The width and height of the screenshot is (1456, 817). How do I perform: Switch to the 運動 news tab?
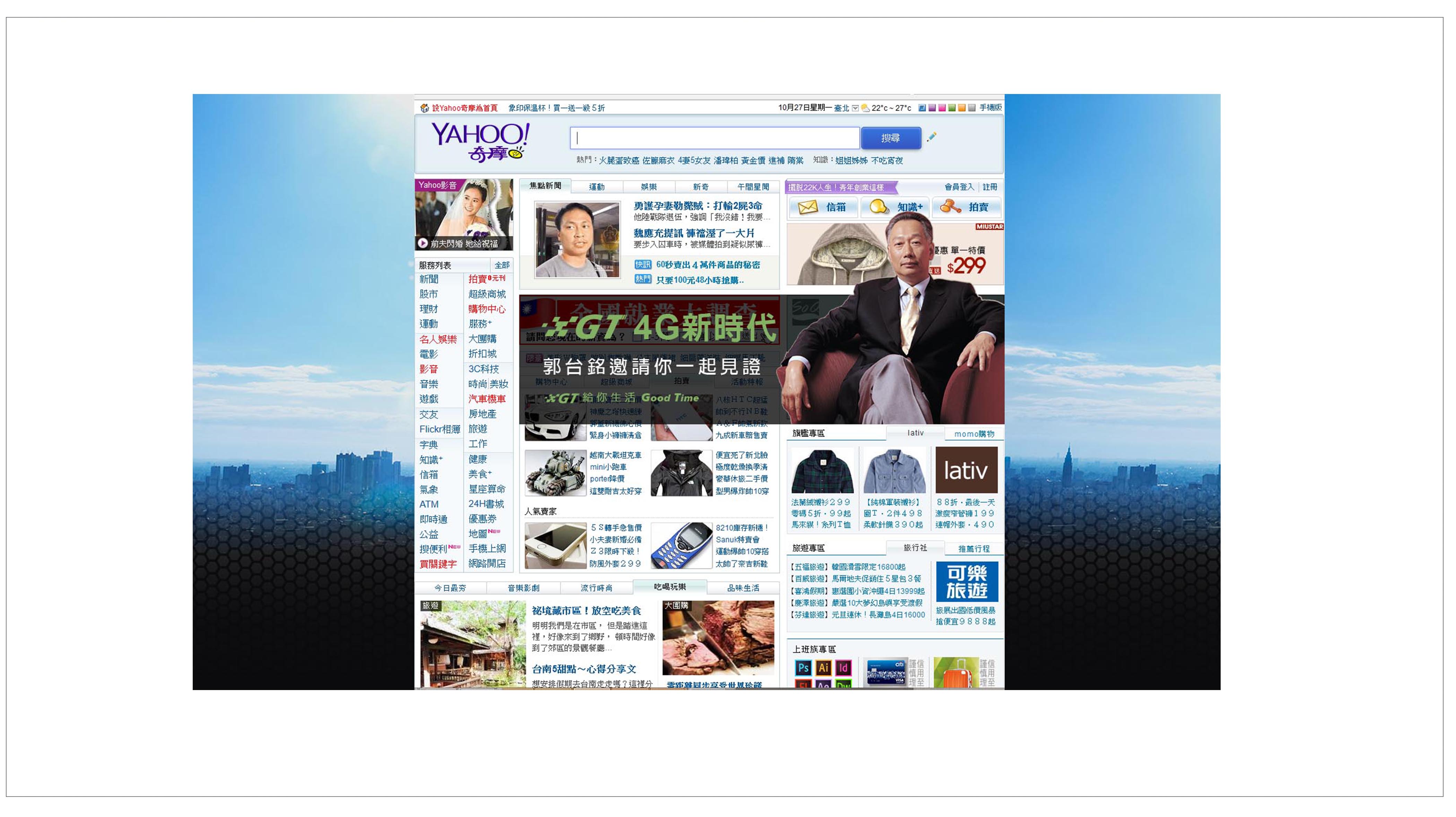point(596,187)
